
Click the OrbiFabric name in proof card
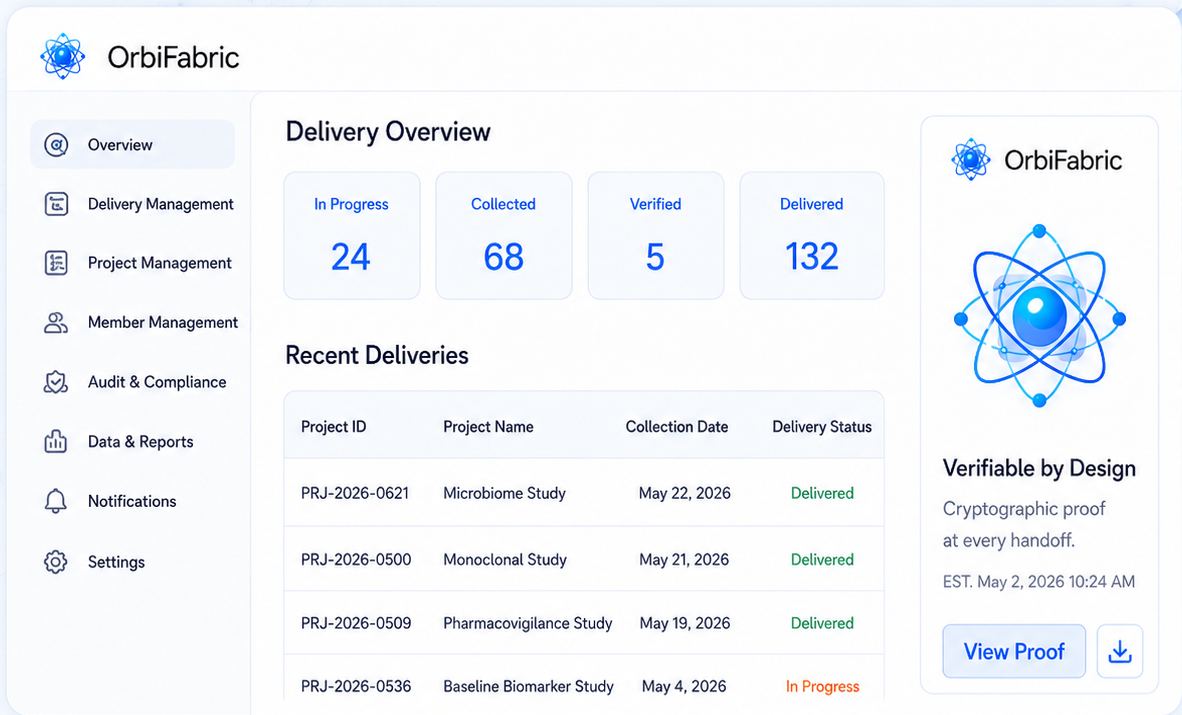1063,160
